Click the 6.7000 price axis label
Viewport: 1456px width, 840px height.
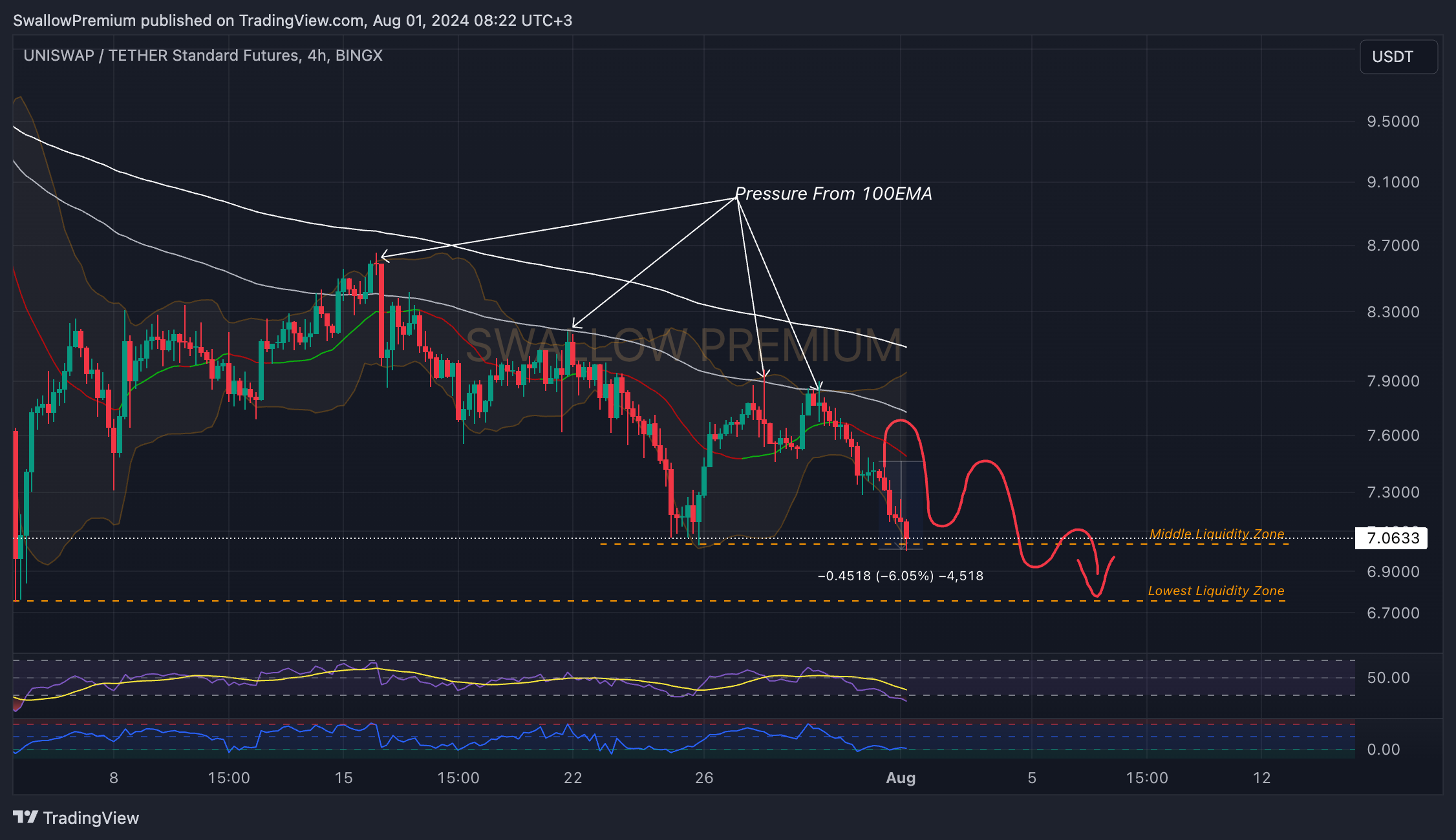pyautogui.click(x=1393, y=613)
